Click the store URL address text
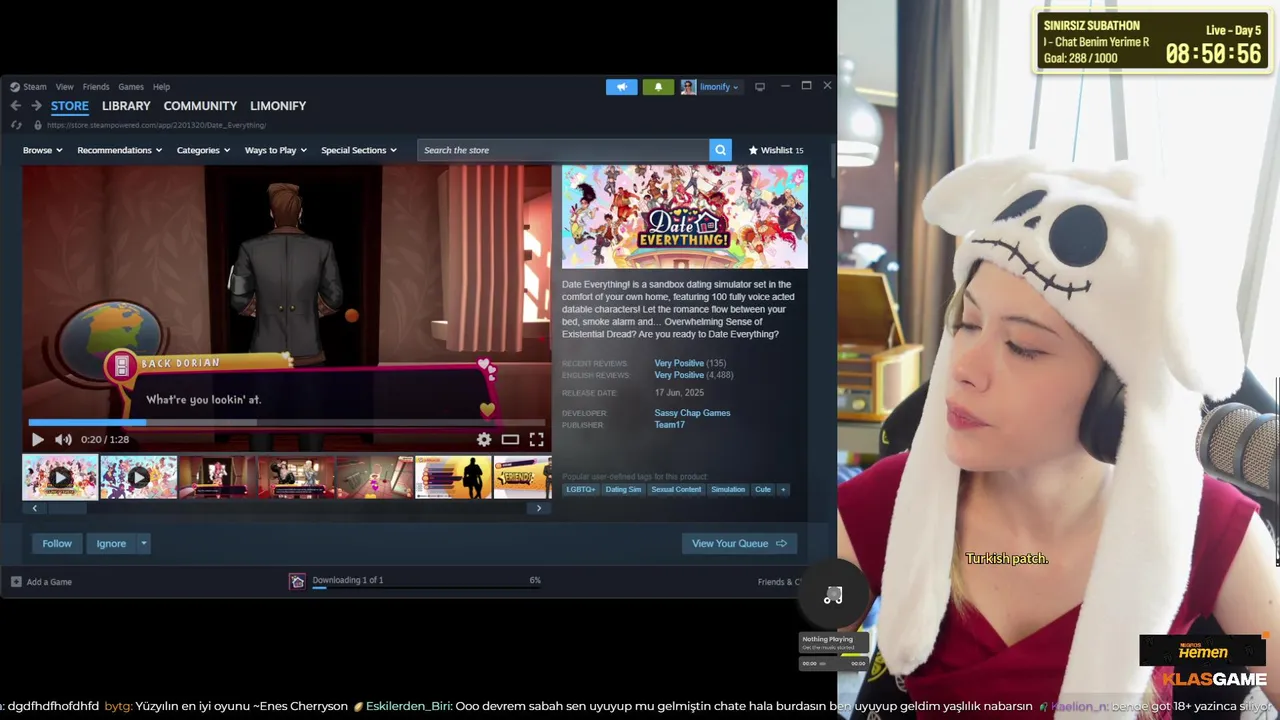 coord(156,125)
